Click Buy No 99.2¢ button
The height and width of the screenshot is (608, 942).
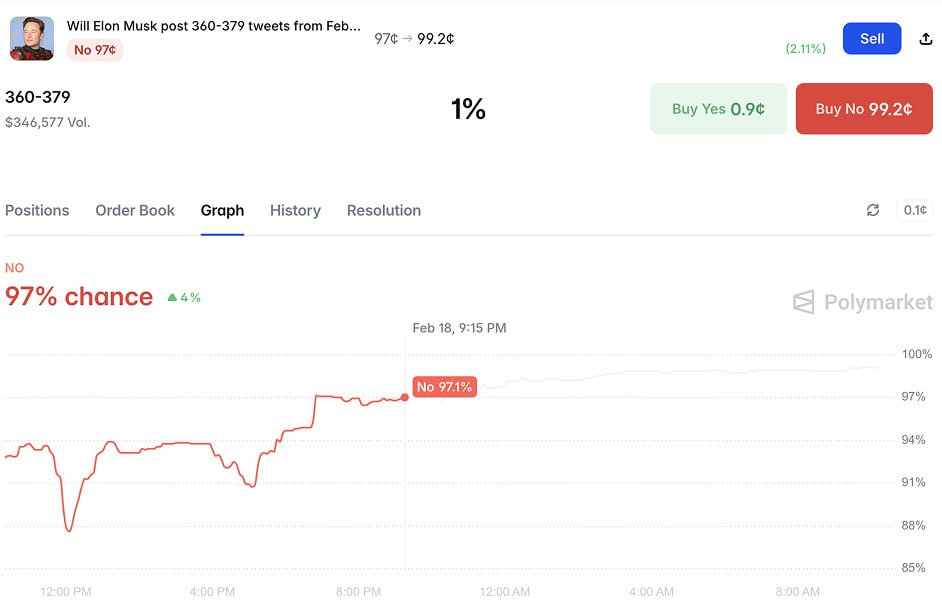(864, 109)
